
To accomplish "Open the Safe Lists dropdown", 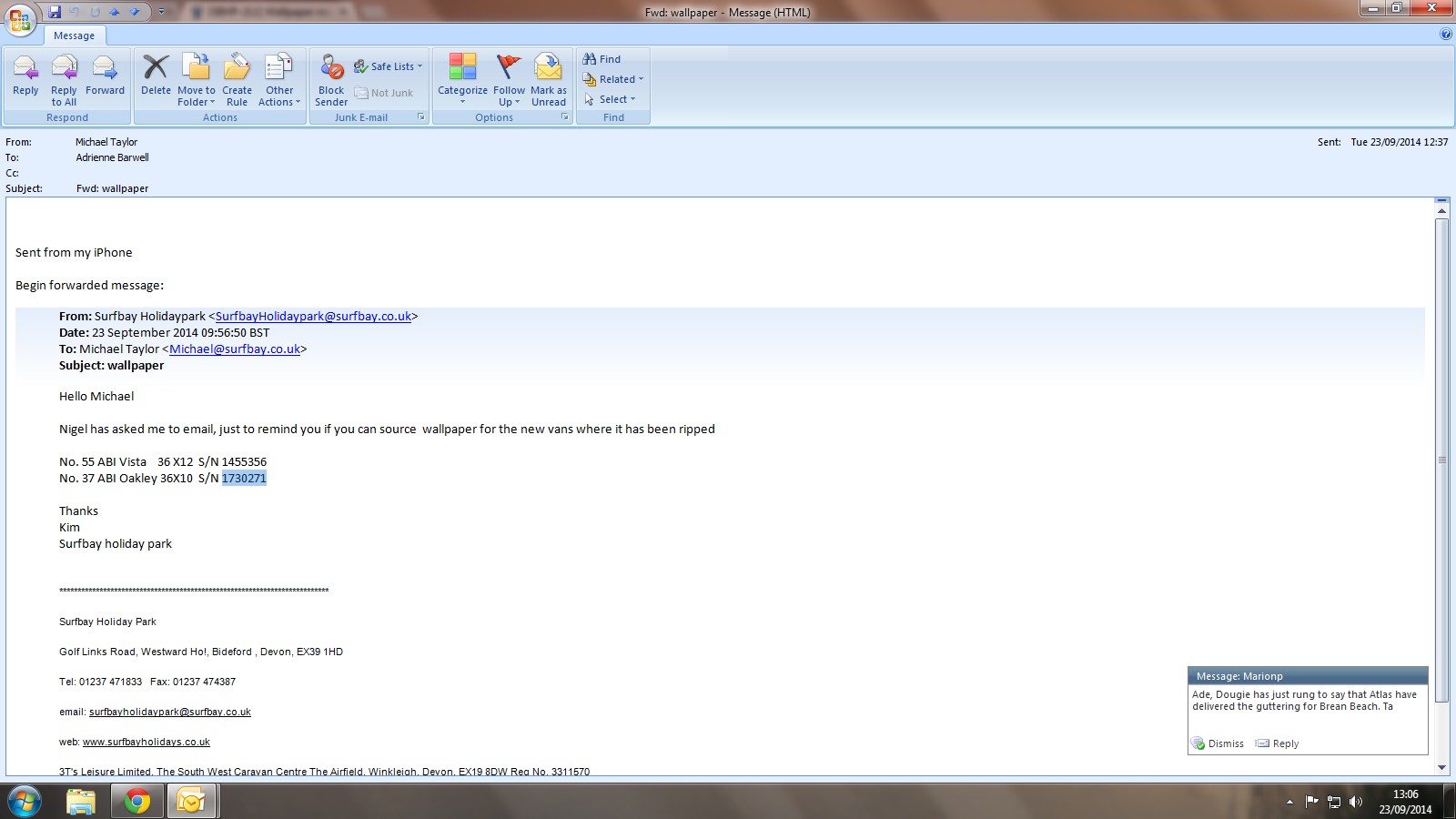I will pyautogui.click(x=389, y=66).
